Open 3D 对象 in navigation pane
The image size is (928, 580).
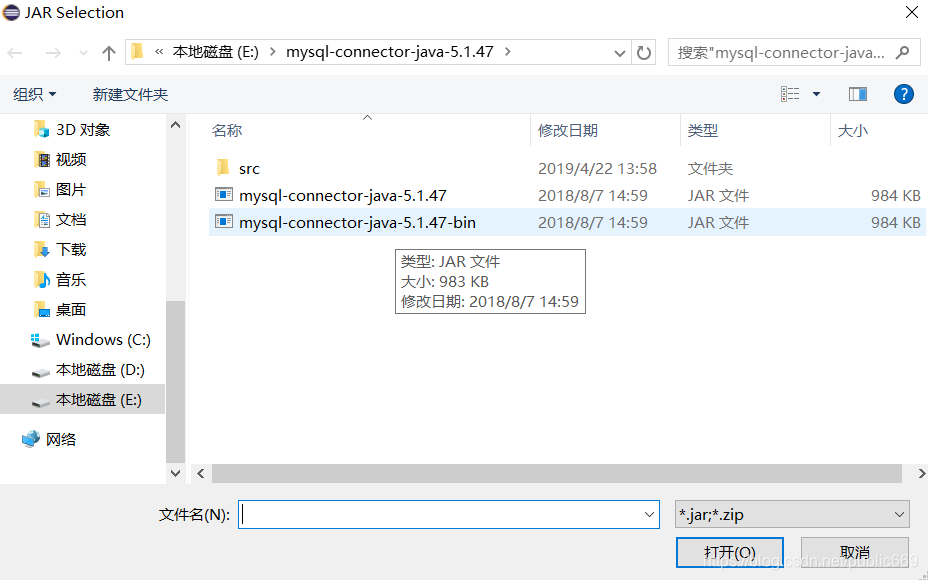point(83,130)
